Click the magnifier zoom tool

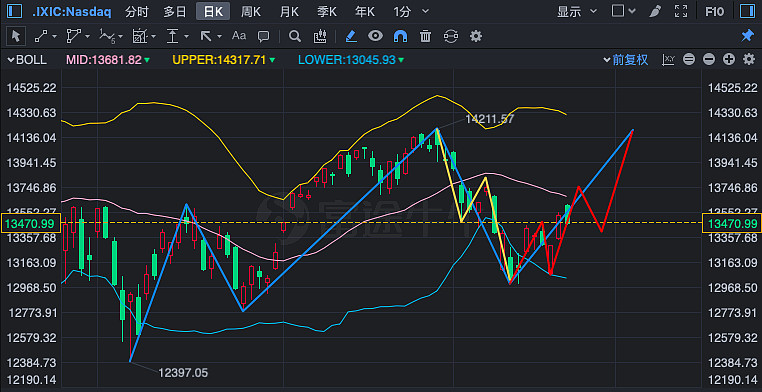[294, 36]
